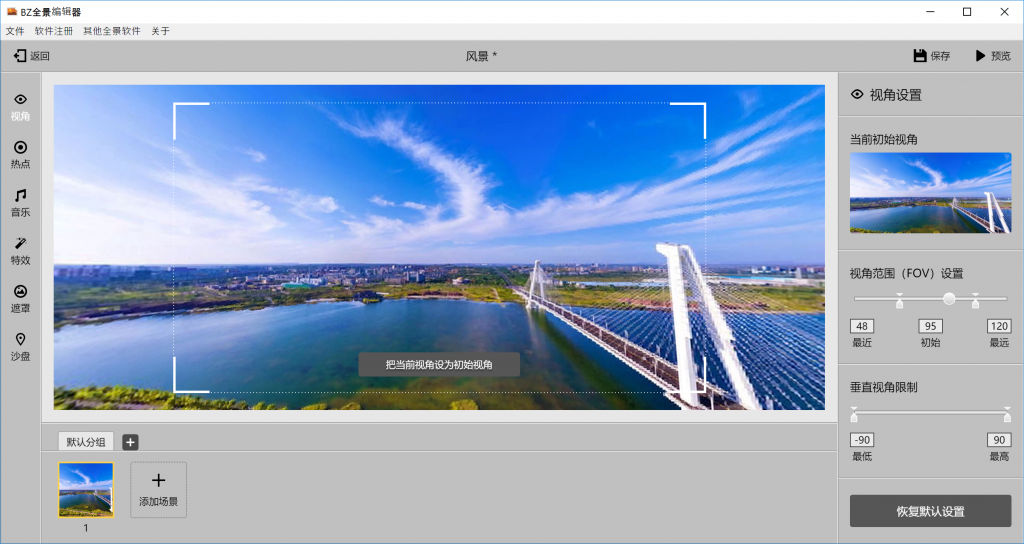Click the 最近 FOV input field showing 48
The width and height of the screenshot is (1024, 544).
pyautogui.click(x=862, y=326)
